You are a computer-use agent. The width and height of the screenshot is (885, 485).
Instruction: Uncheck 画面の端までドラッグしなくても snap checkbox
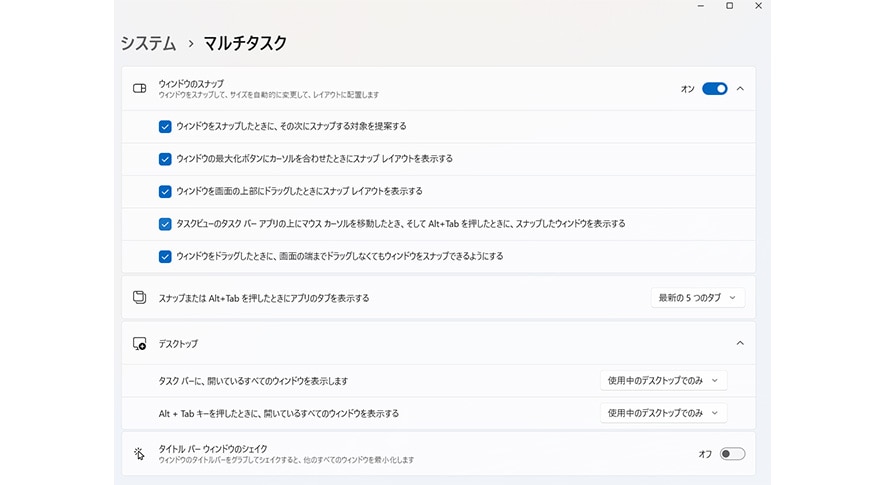[165, 256]
